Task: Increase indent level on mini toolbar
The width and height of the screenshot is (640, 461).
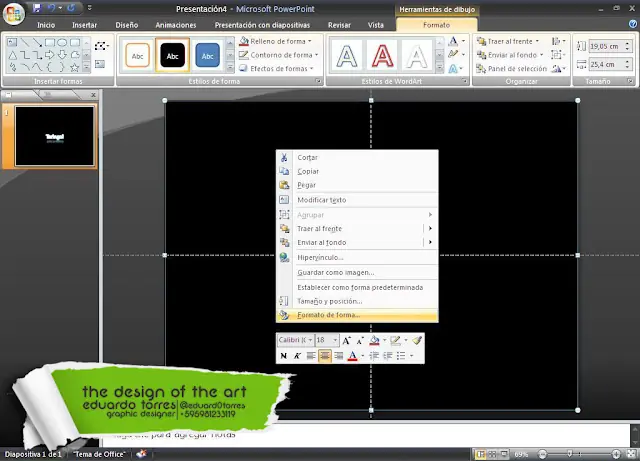Action: pyautogui.click(x=388, y=356)
